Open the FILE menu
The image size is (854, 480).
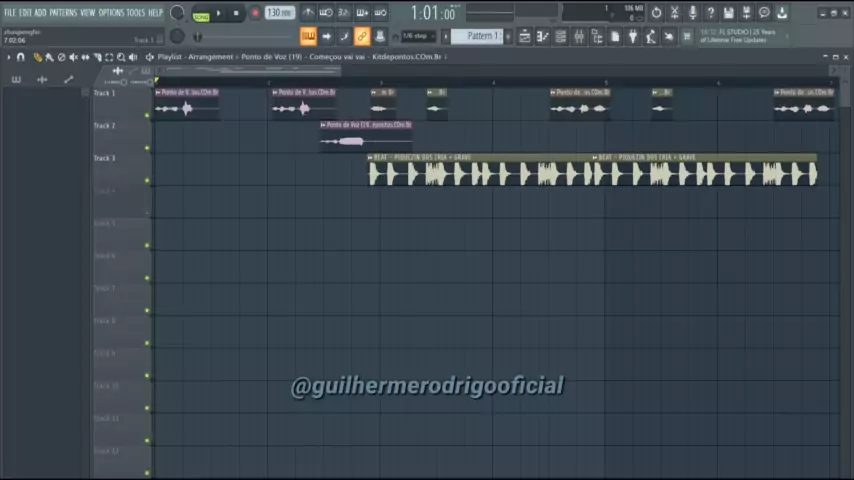tap(9, 12)
